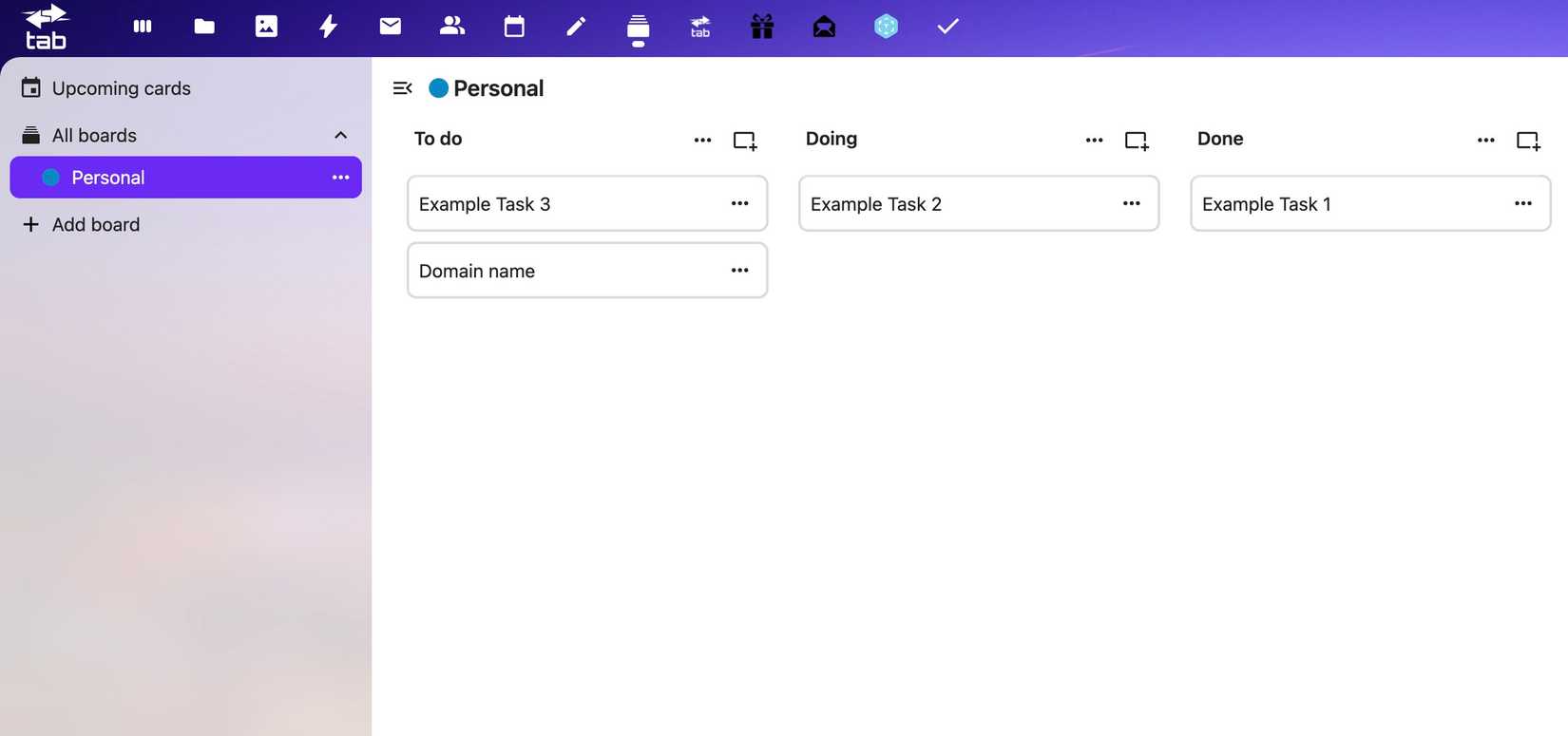Screen dimensions: 1568x736
Task: Open the Tasks checkmark icon
Action: (x=947, y=27)
